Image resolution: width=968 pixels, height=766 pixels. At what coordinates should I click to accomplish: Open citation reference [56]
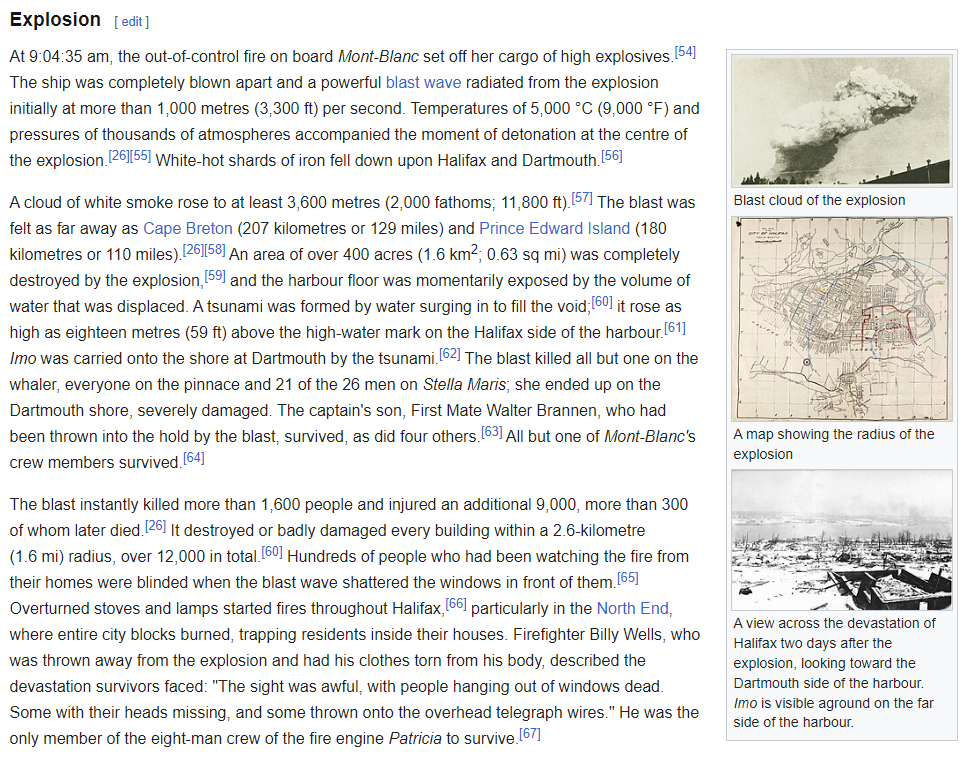[612, 156]
